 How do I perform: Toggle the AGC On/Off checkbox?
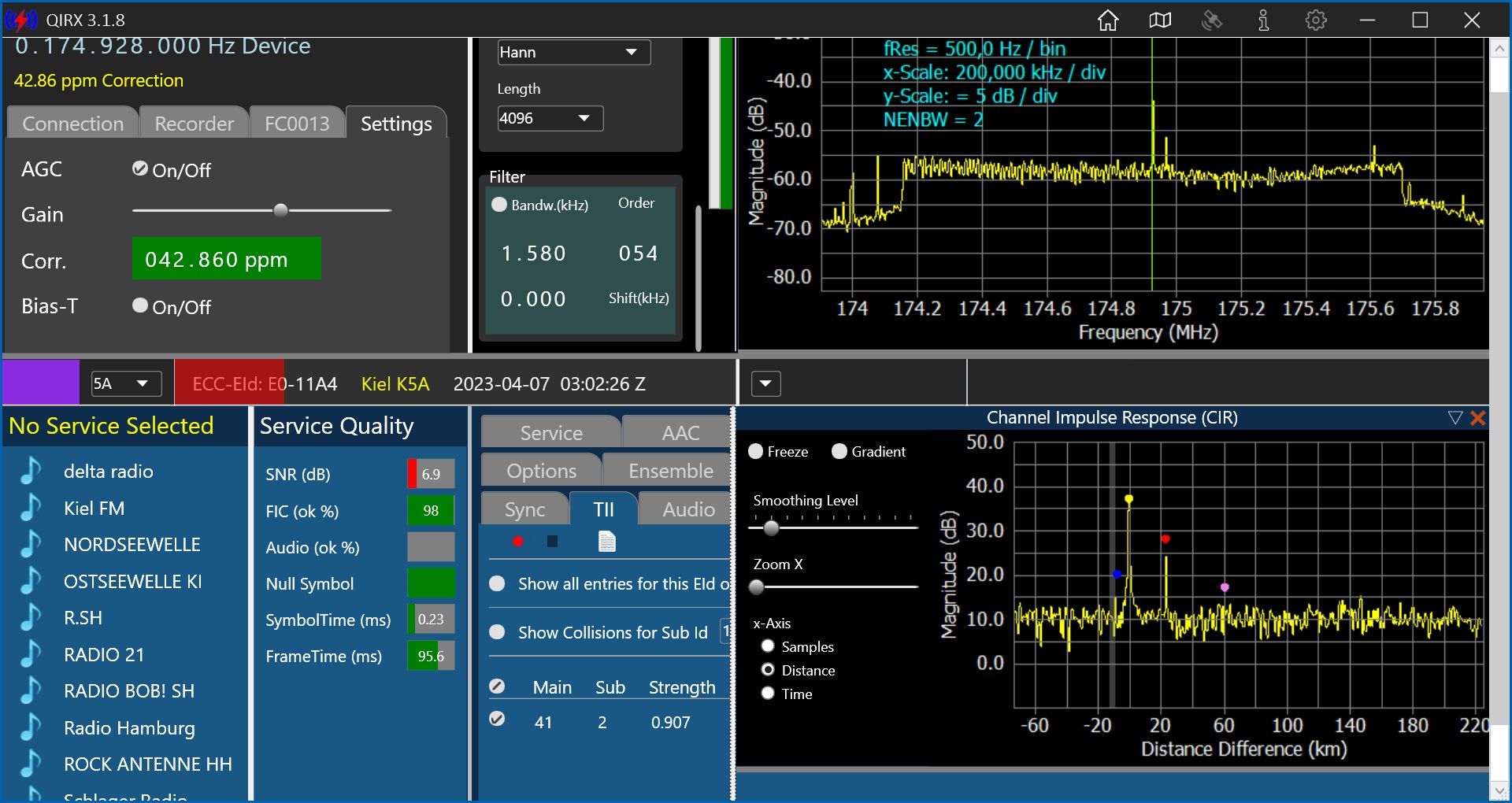pos(140,169)
